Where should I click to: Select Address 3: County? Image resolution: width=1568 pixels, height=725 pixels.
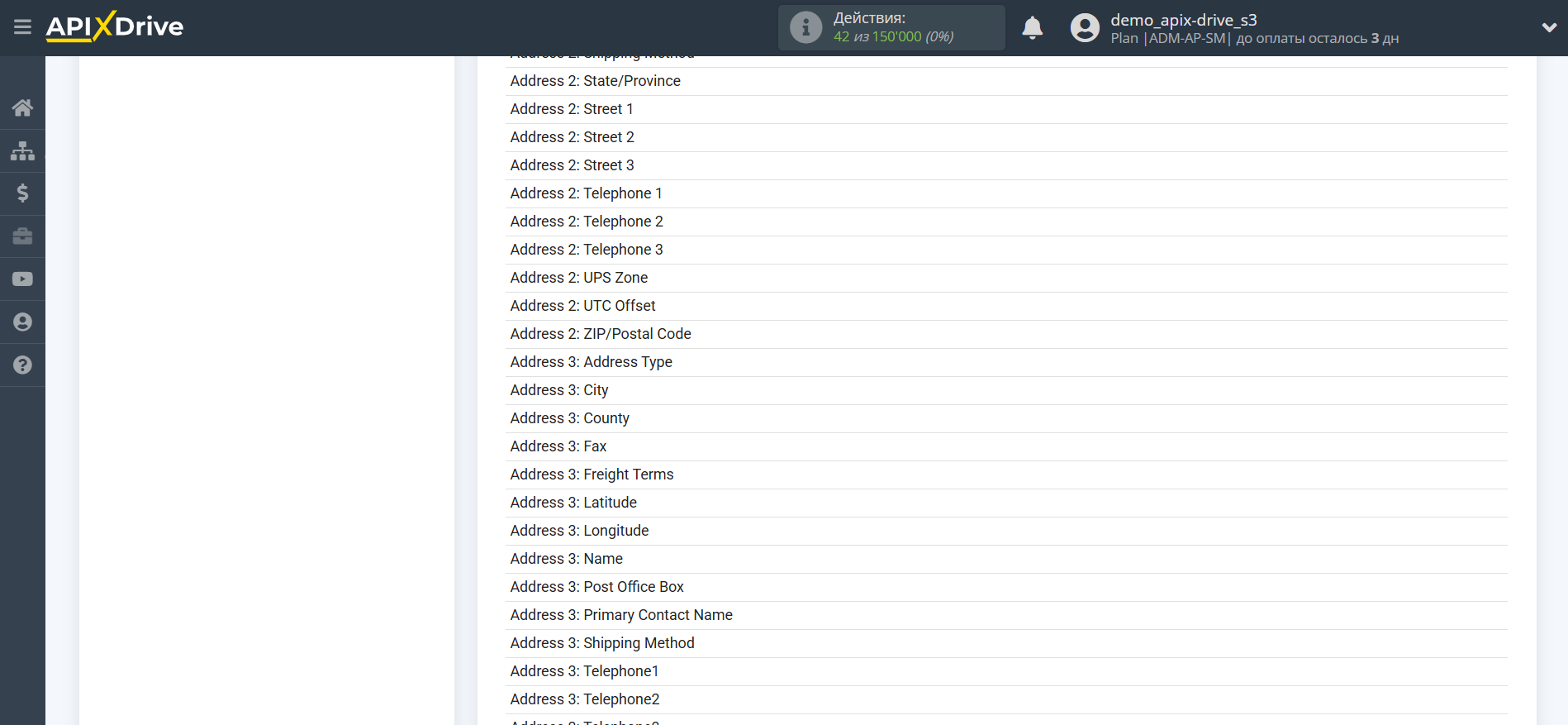tap(1006, 418)
